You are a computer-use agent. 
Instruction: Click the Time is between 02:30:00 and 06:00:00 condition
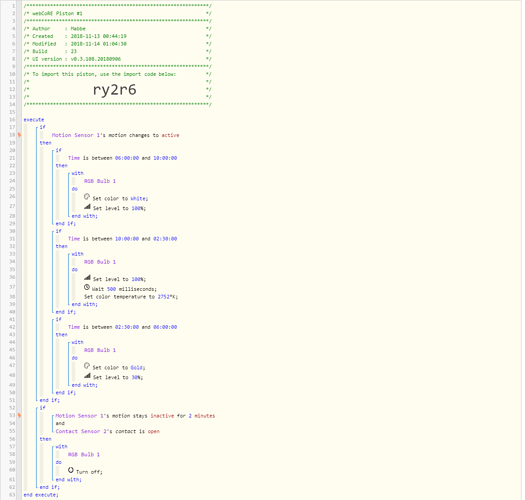tap(123, 327)
